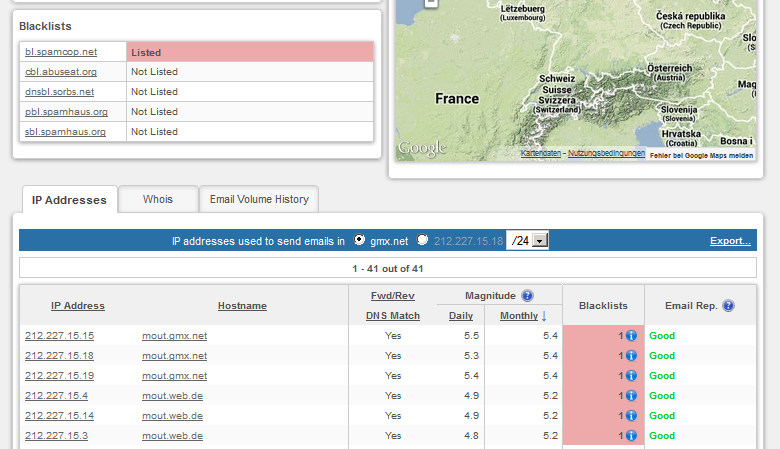Sort by Fwd/Rev DNS Match header

click(392, 306)
